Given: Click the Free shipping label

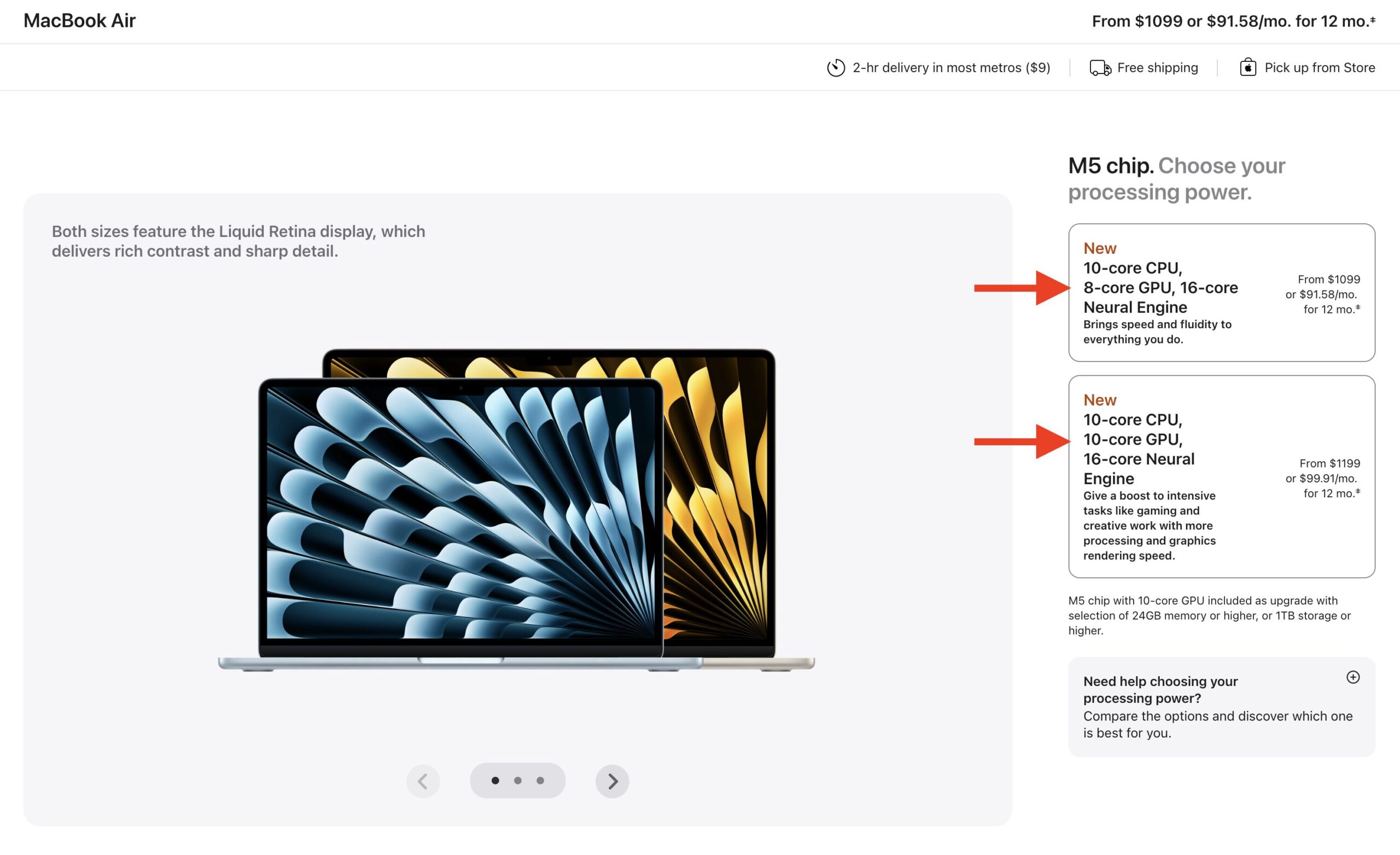Looking at the screenshot, I should click(1157, 68).
